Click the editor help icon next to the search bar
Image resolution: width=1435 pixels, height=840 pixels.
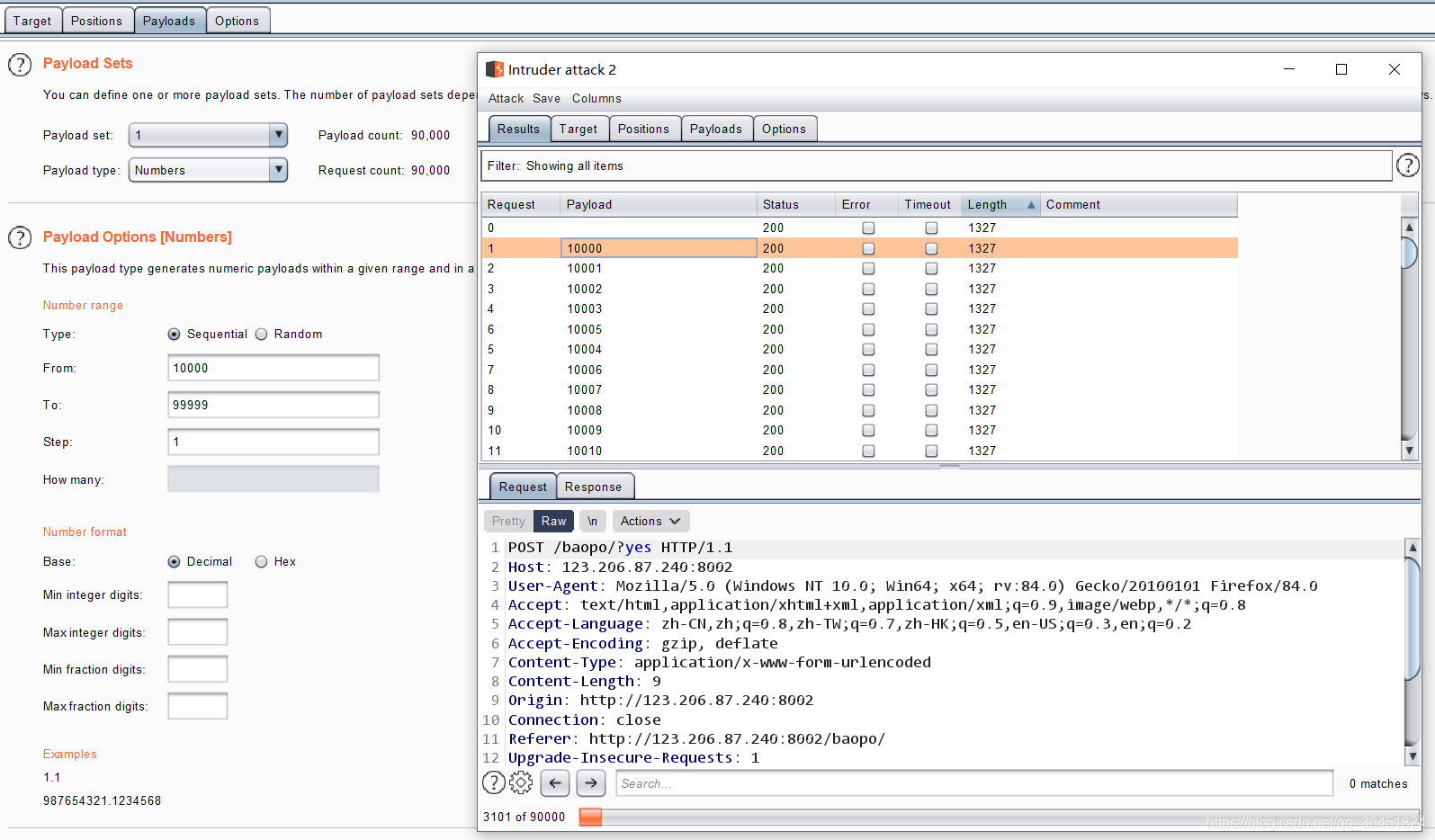(494, 783)
